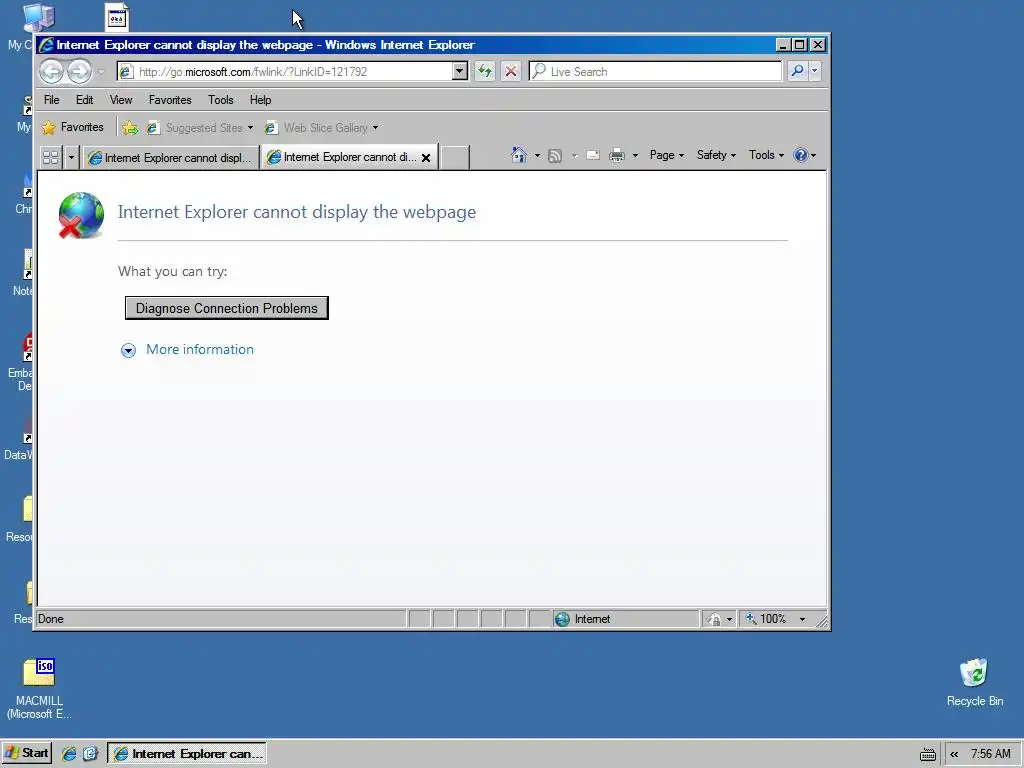1024x768 pixels.
Task: Select the Internet Explorer taskbar button
Action: pyautogui.click(x=187, y=754)
